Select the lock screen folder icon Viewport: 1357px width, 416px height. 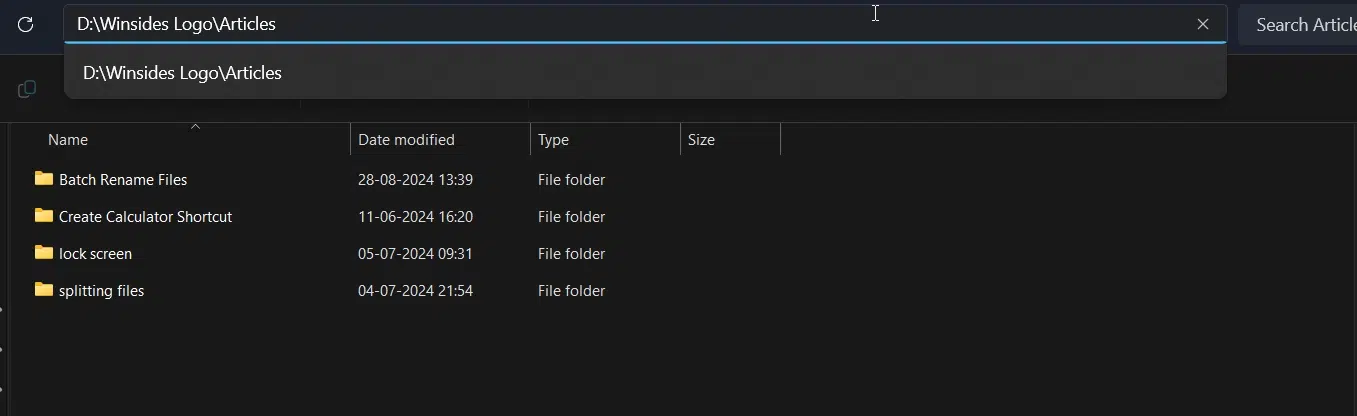(44, 253)
